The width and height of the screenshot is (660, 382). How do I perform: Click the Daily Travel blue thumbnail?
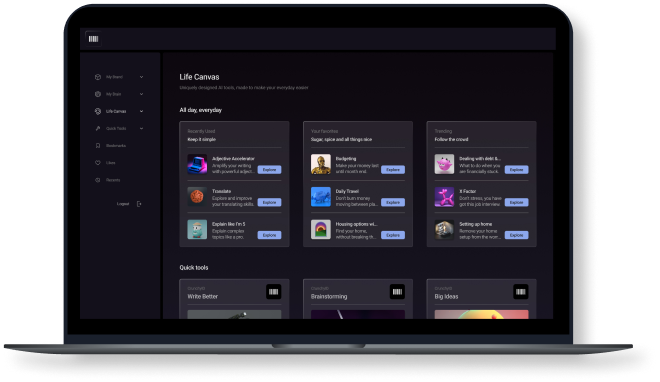pos(321,197)
